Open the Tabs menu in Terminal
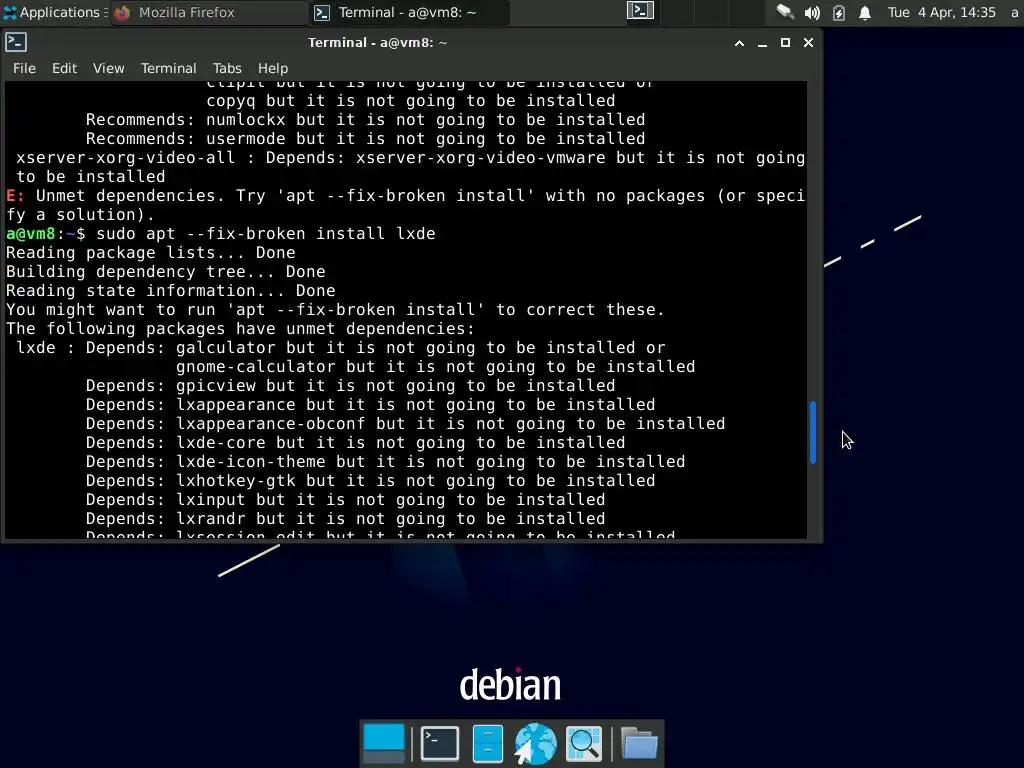The image size is (1024, 768). (x=227, y=68)
